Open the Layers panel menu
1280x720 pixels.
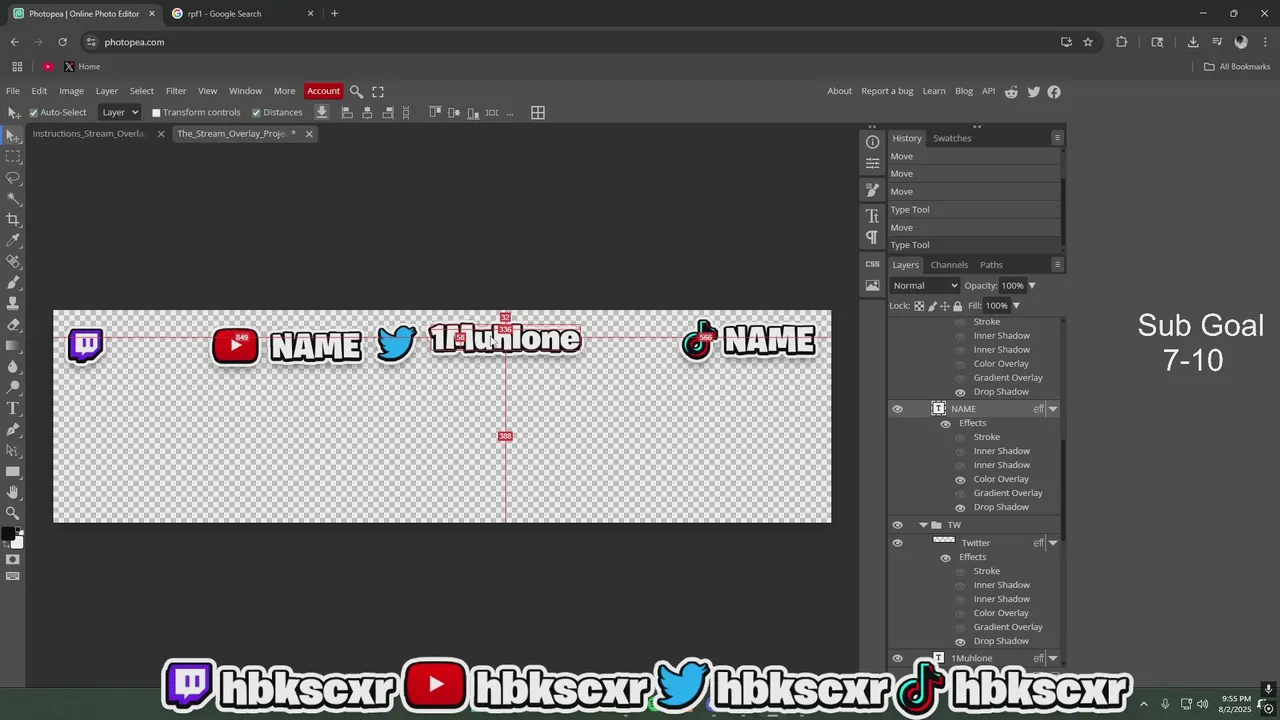(1057, 265)
